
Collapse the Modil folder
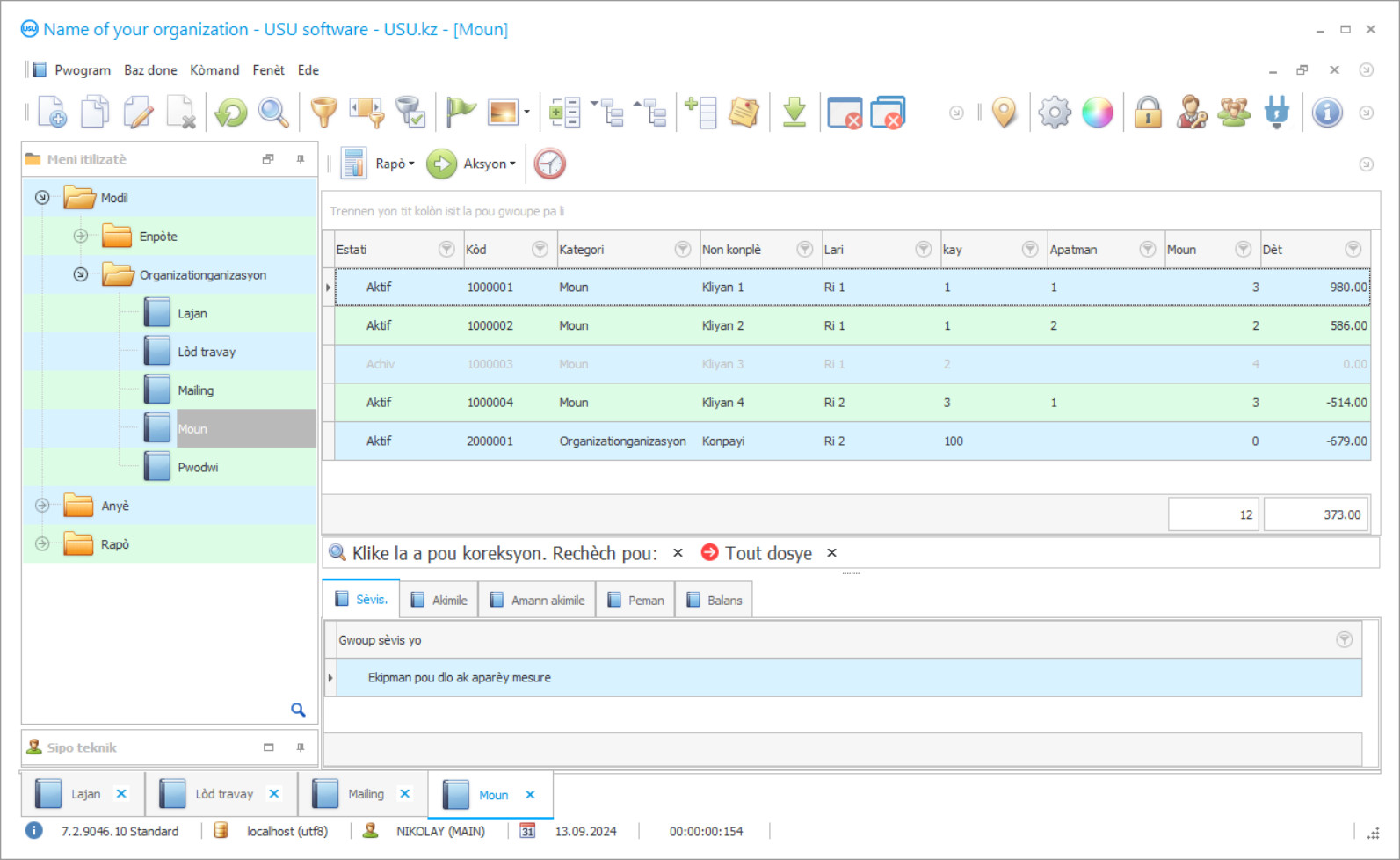42,198
